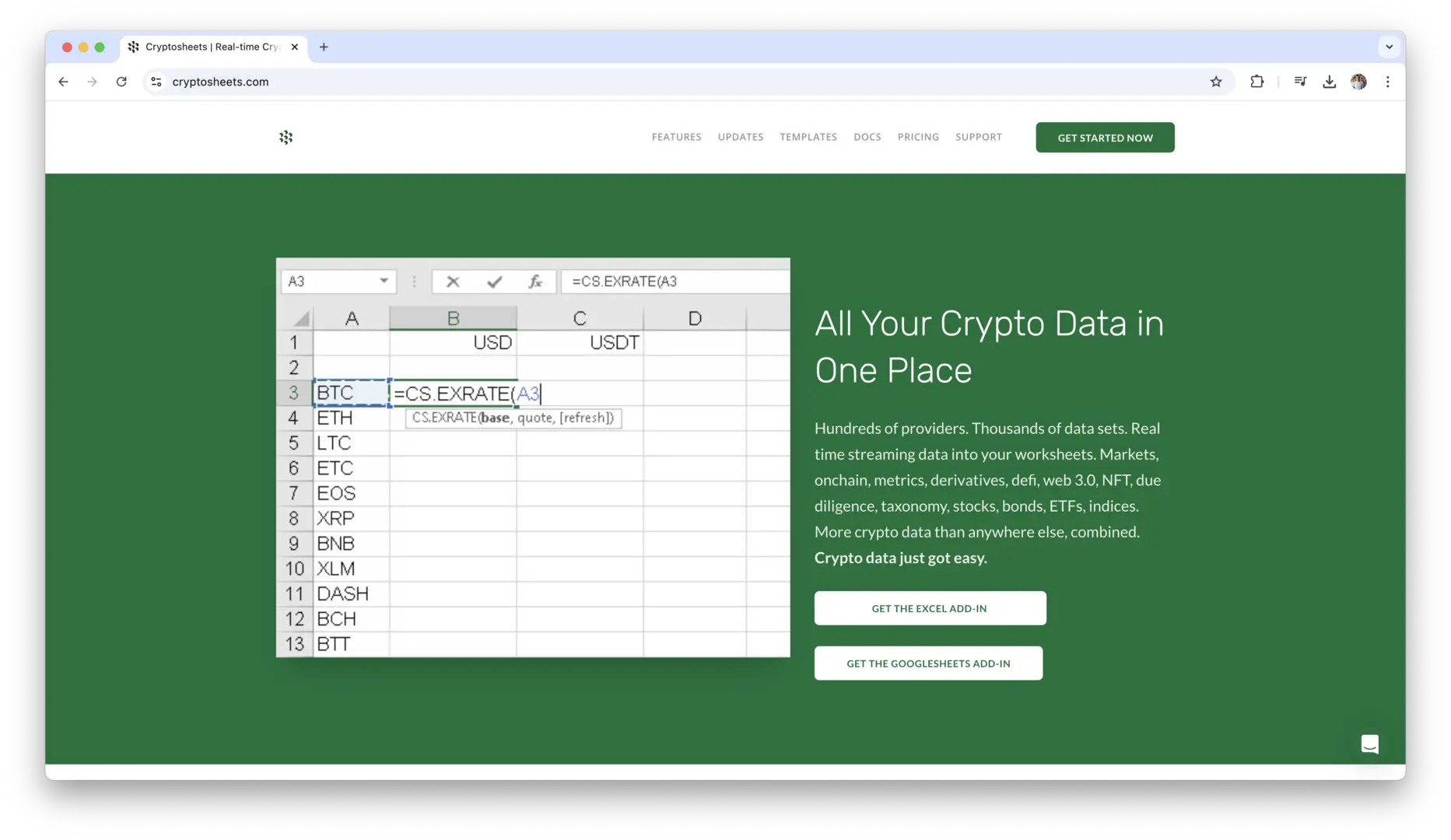The image size is (1451, 840).
Task: Click the Get Started Now button
Action: (1105, 138)
